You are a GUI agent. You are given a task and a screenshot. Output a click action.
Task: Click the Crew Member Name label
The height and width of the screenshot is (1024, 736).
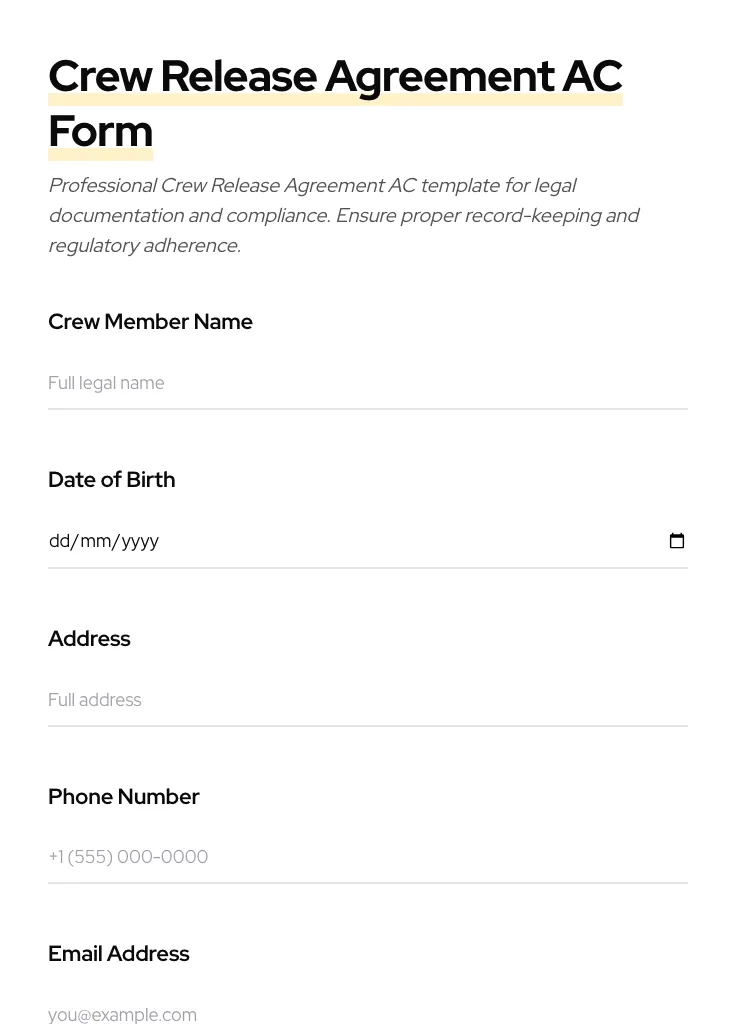[150, 322]
